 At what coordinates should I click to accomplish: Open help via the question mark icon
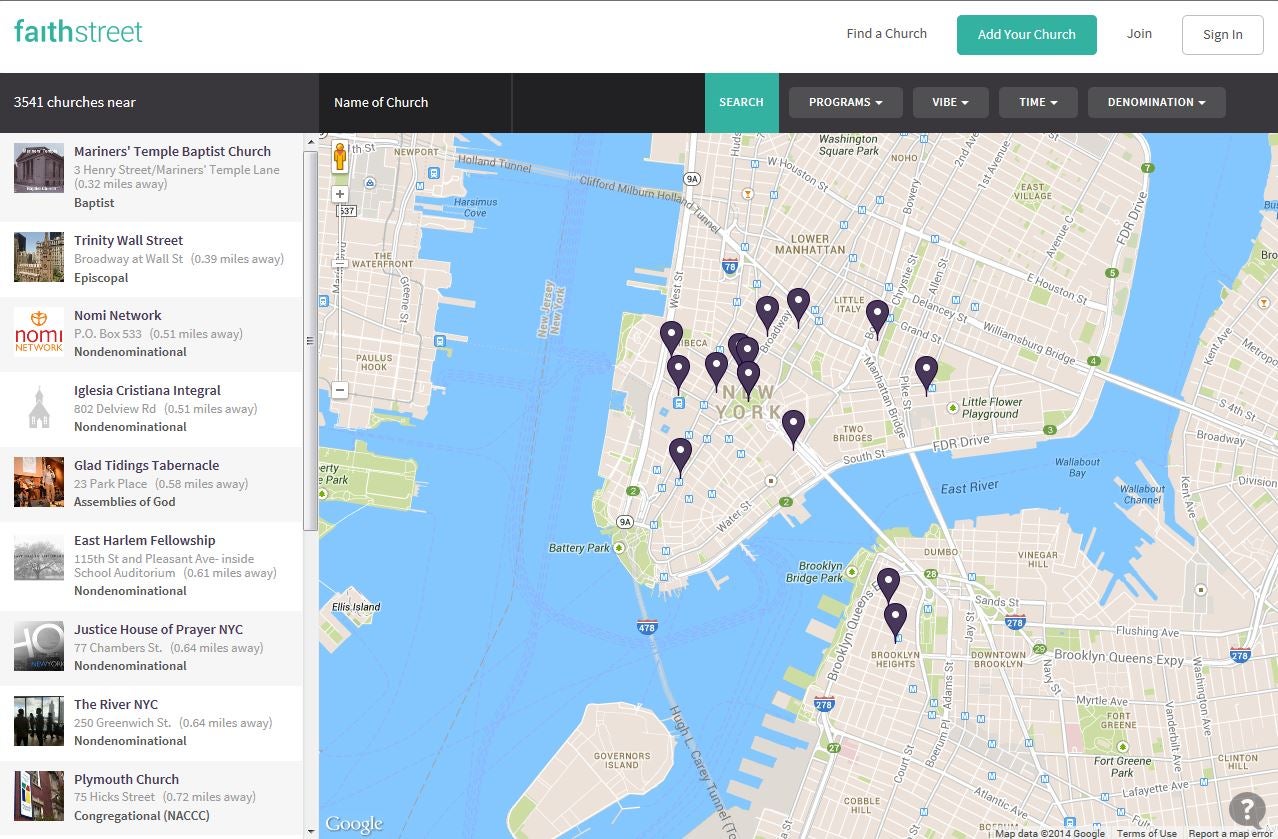click(1246, 810)
